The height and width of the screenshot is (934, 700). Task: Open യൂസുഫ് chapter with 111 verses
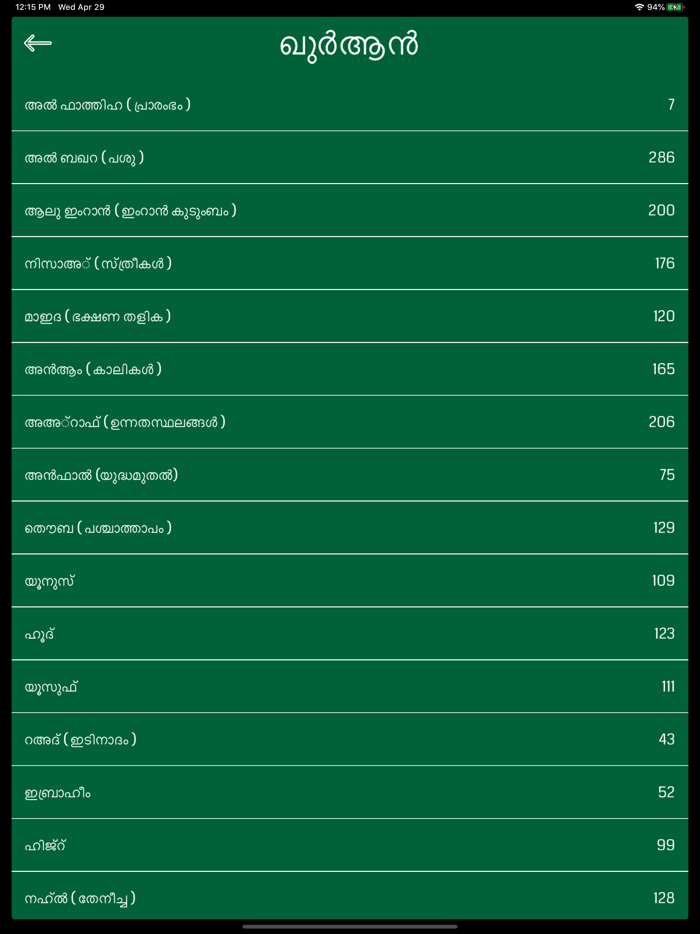(350, 687)
